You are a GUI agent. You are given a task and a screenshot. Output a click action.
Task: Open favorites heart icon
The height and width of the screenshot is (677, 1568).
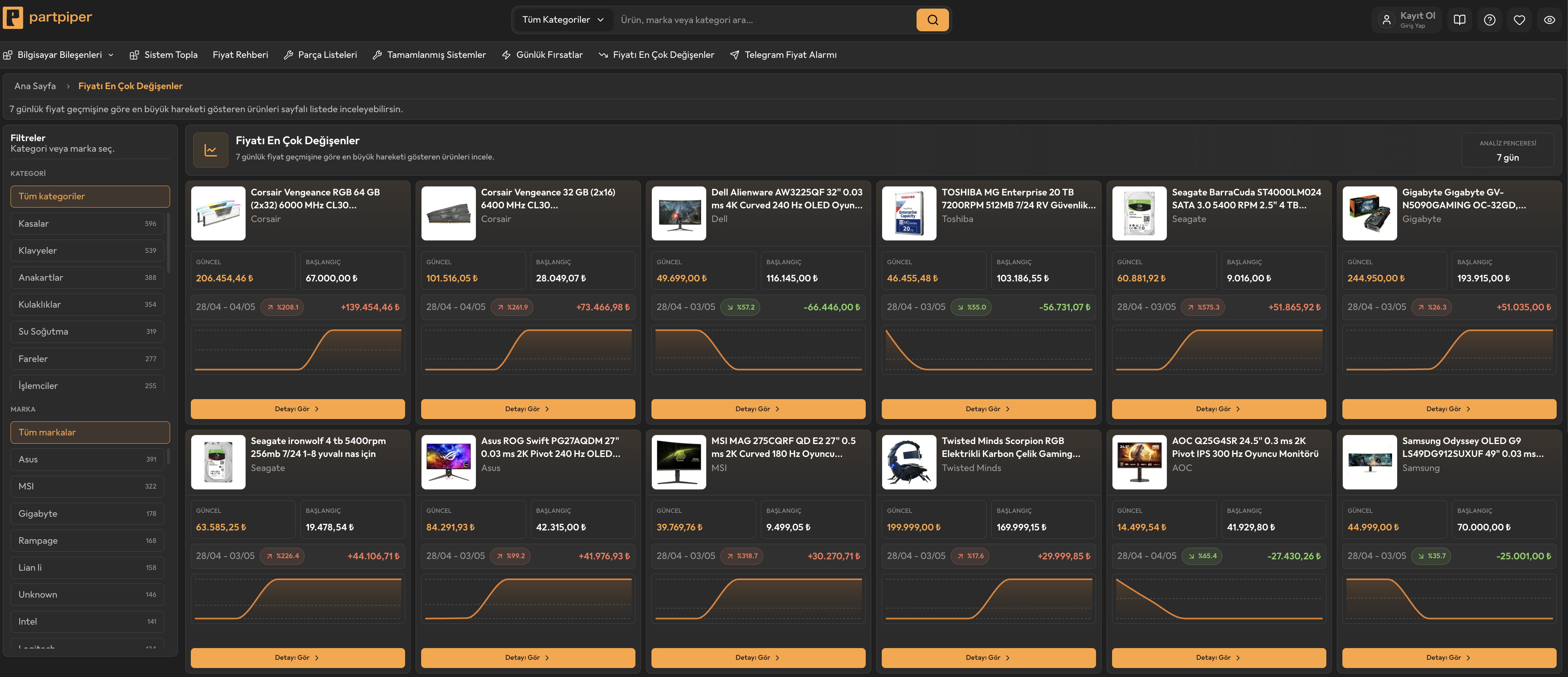(1519, 20)
